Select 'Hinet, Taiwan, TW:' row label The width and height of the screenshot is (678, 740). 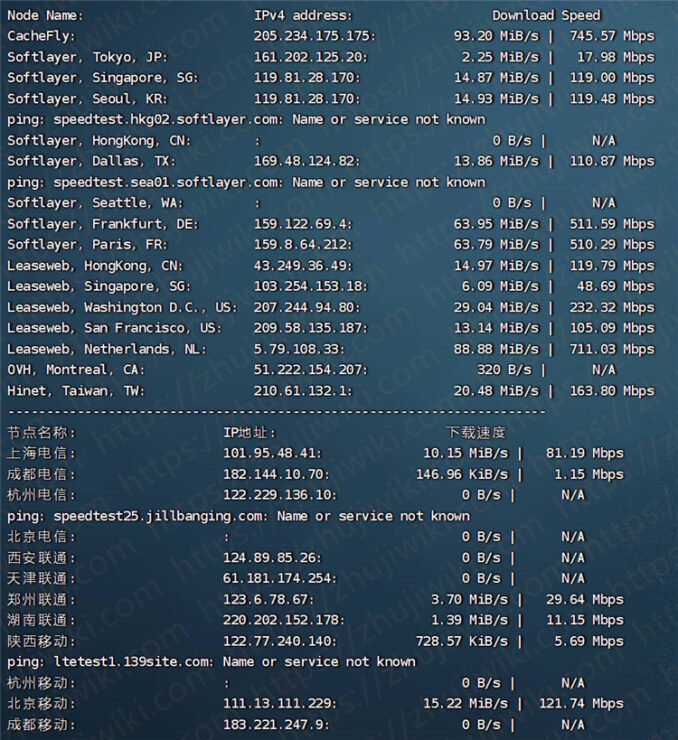[76, 391]
